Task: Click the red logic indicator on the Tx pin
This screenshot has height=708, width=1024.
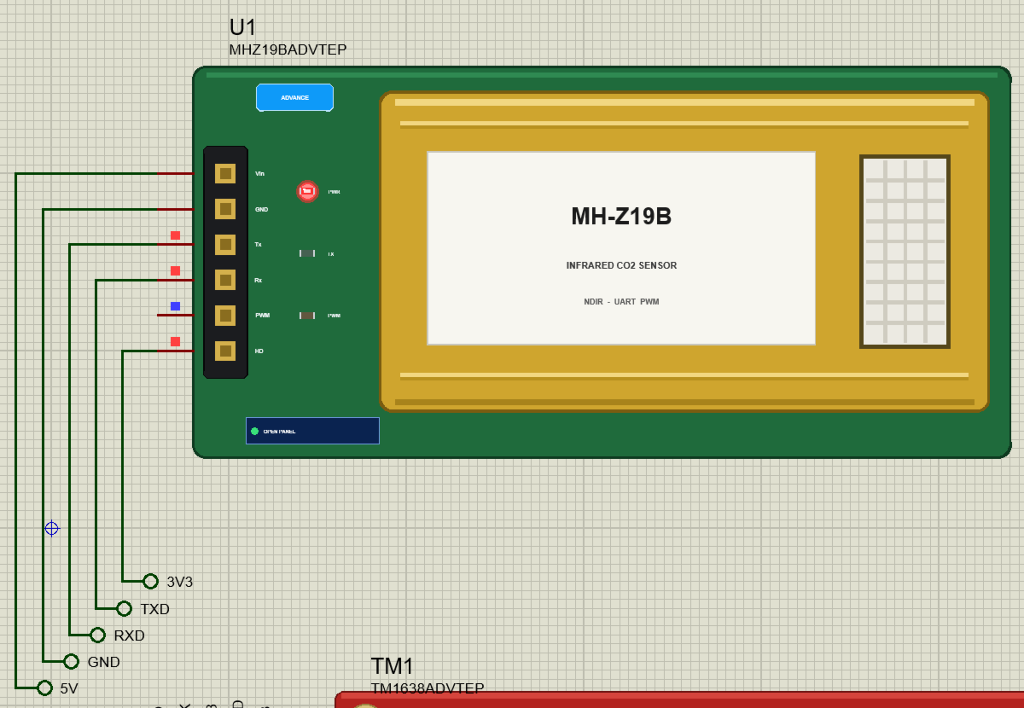Action: tap(175, 235)
